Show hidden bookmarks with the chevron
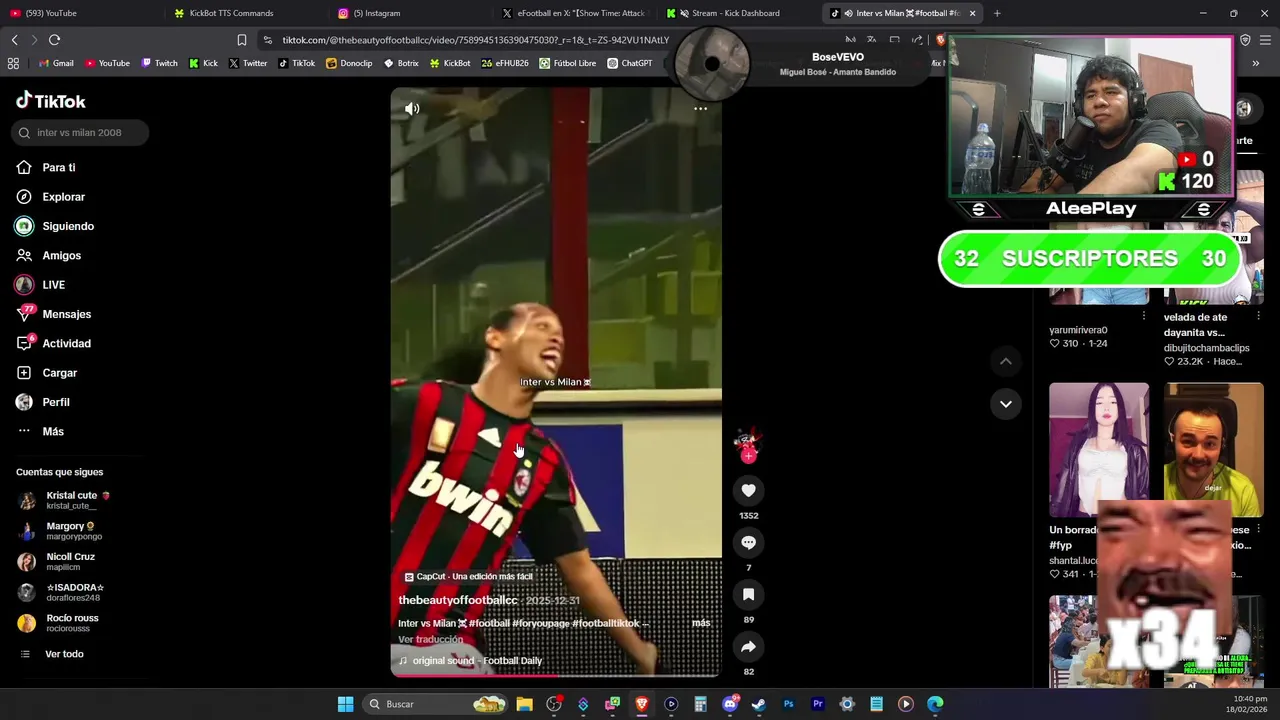 [x=1255, y=63]
